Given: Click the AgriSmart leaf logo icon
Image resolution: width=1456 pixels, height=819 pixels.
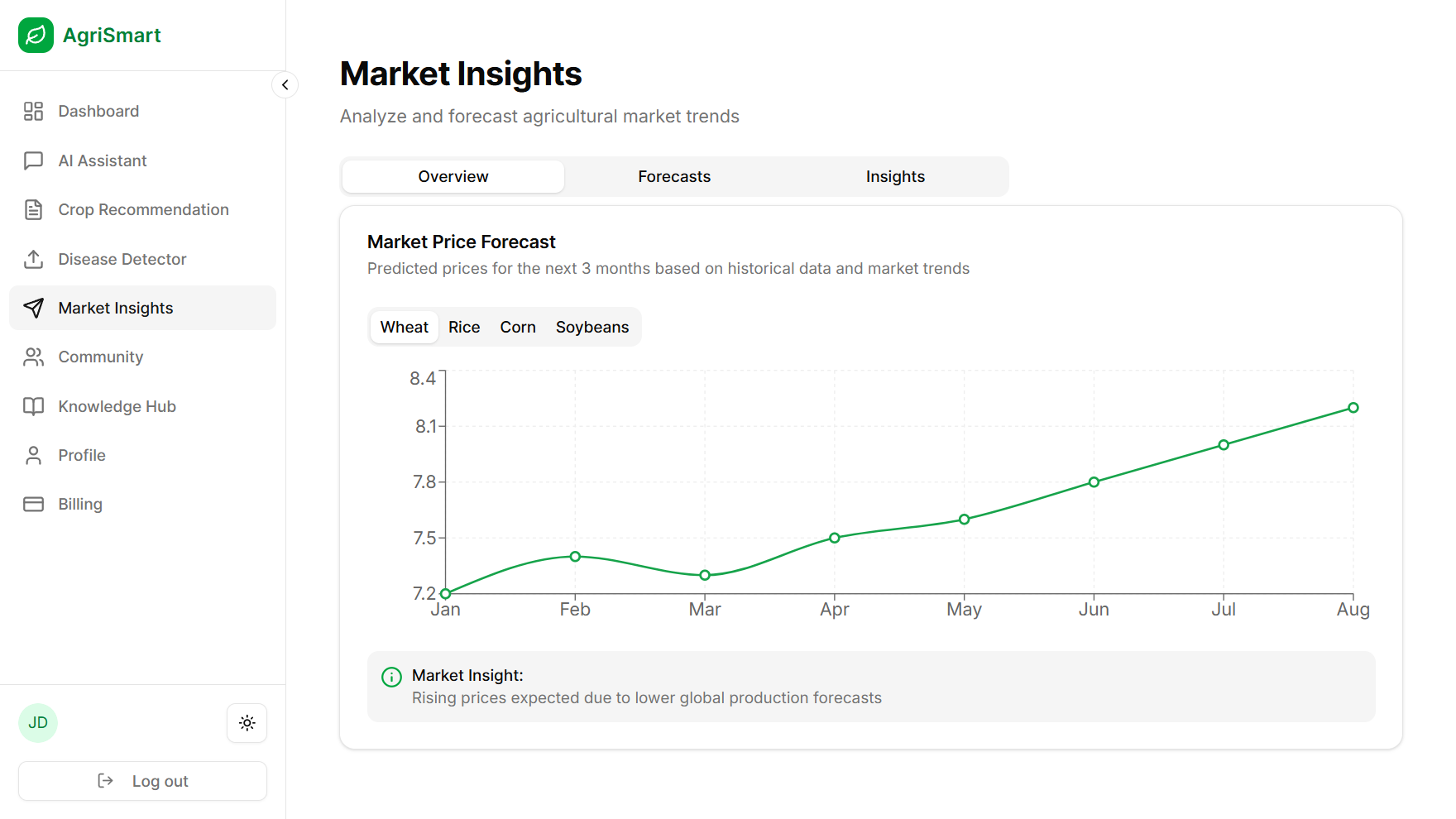Looking at the screenshot, I should pyautogui.click(x=36, y=36).
